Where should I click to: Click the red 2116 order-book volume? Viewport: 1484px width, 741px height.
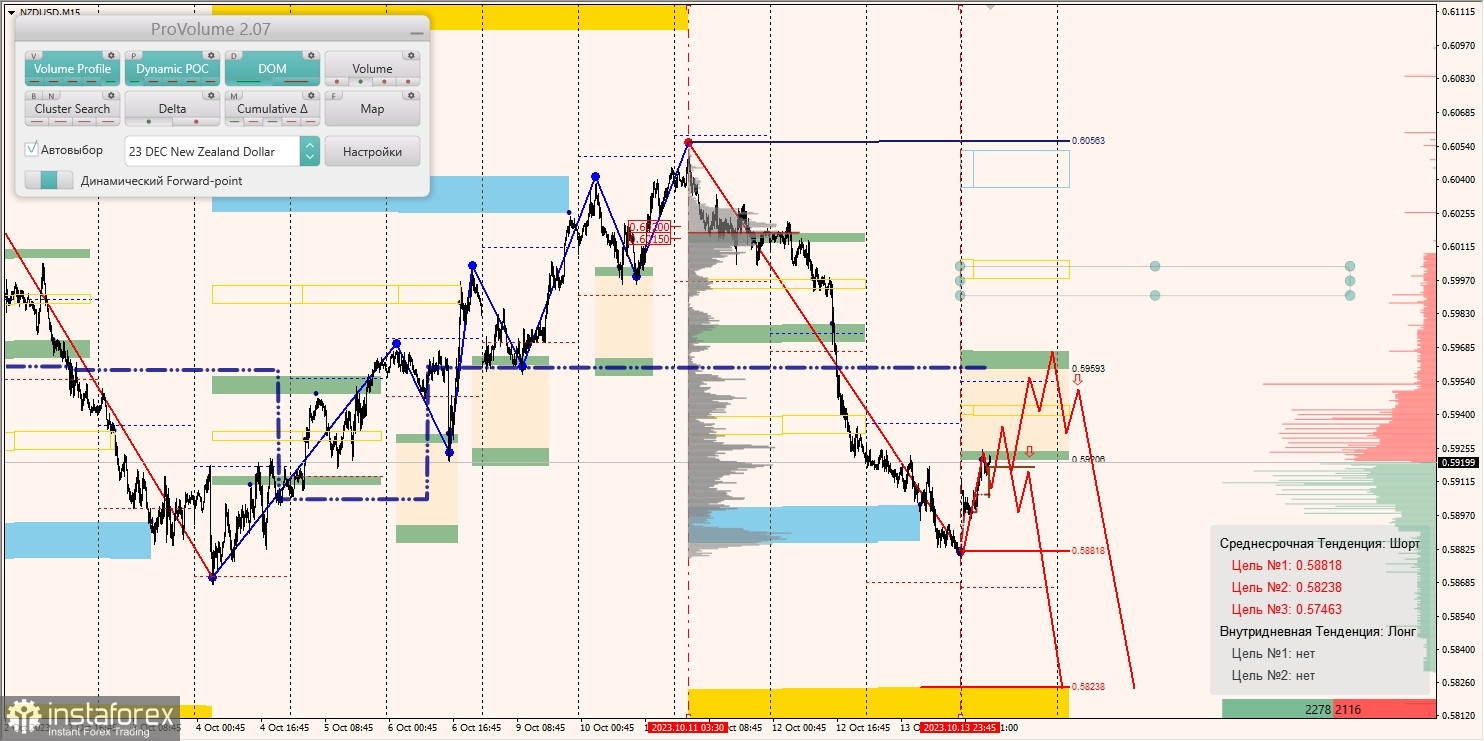[x=1348, y=709]
